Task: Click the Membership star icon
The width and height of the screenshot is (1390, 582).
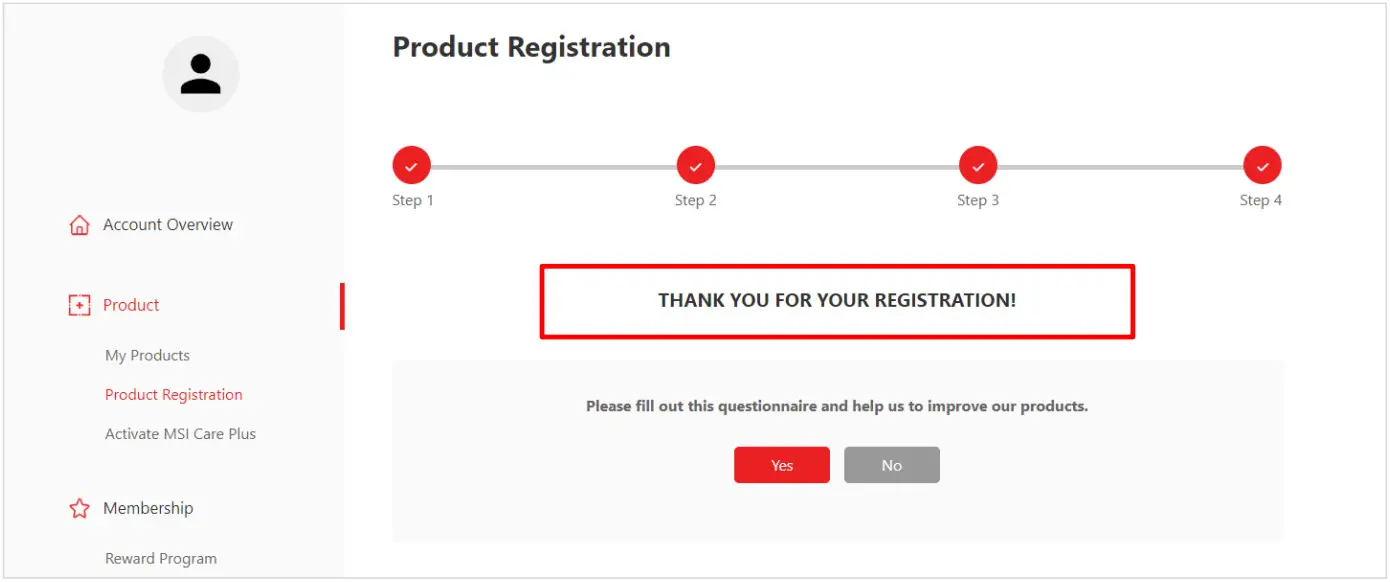Action: pos(79,509)
